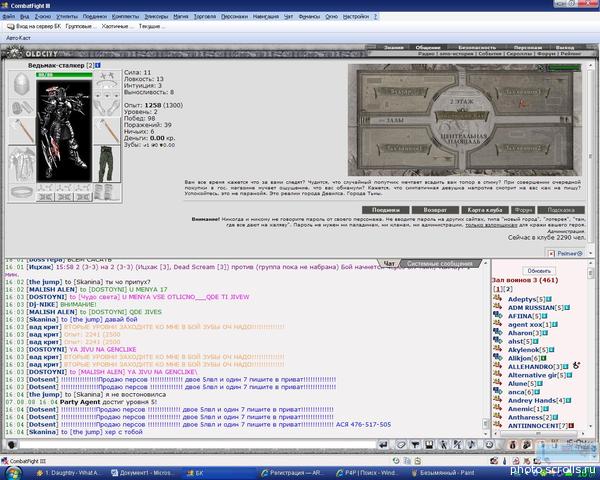Open the Навигация menu
The height and width of the screenshot is (480, 600).
[x=266, y=16]
